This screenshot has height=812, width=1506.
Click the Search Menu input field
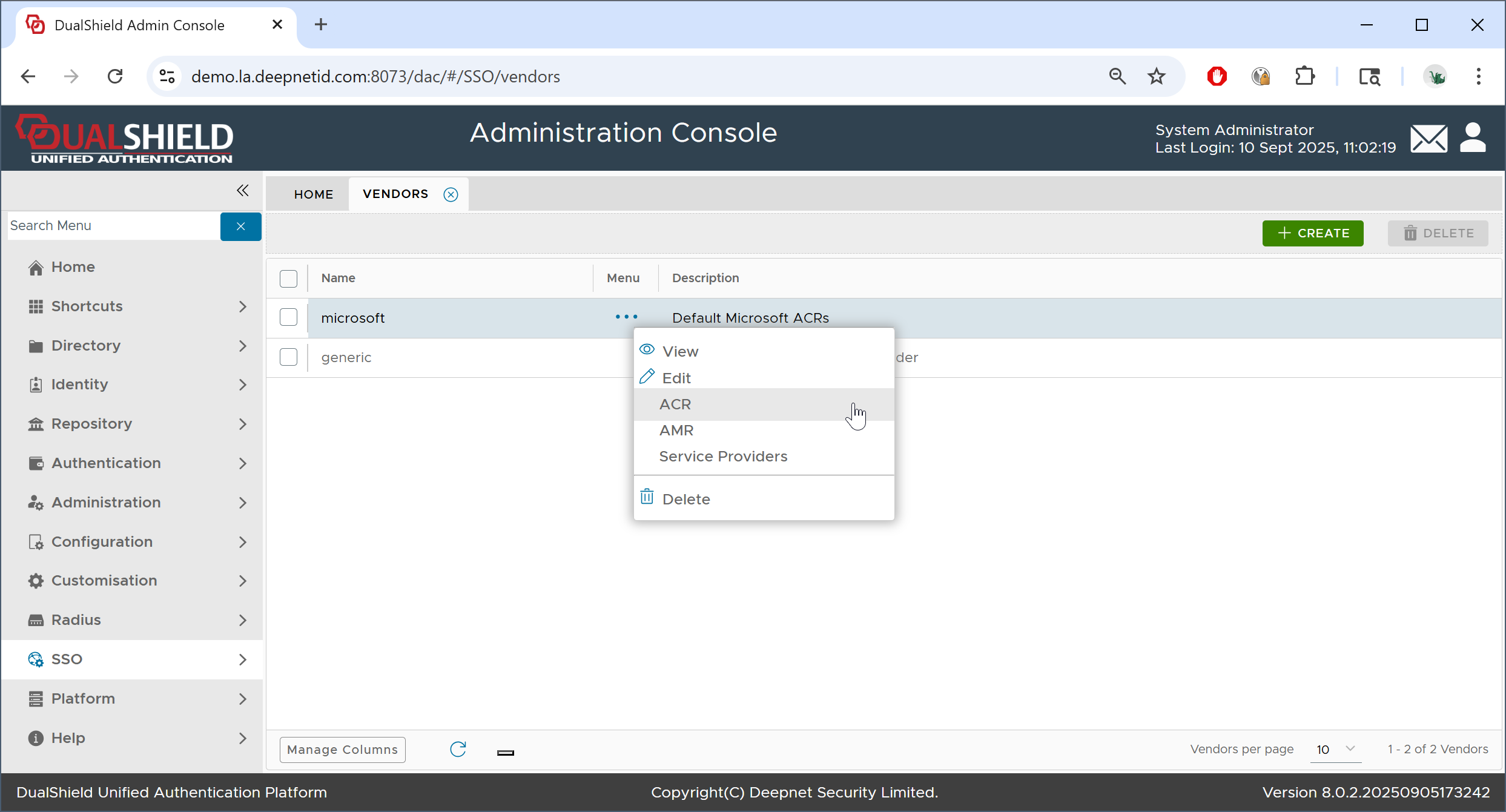pos(113,226)
